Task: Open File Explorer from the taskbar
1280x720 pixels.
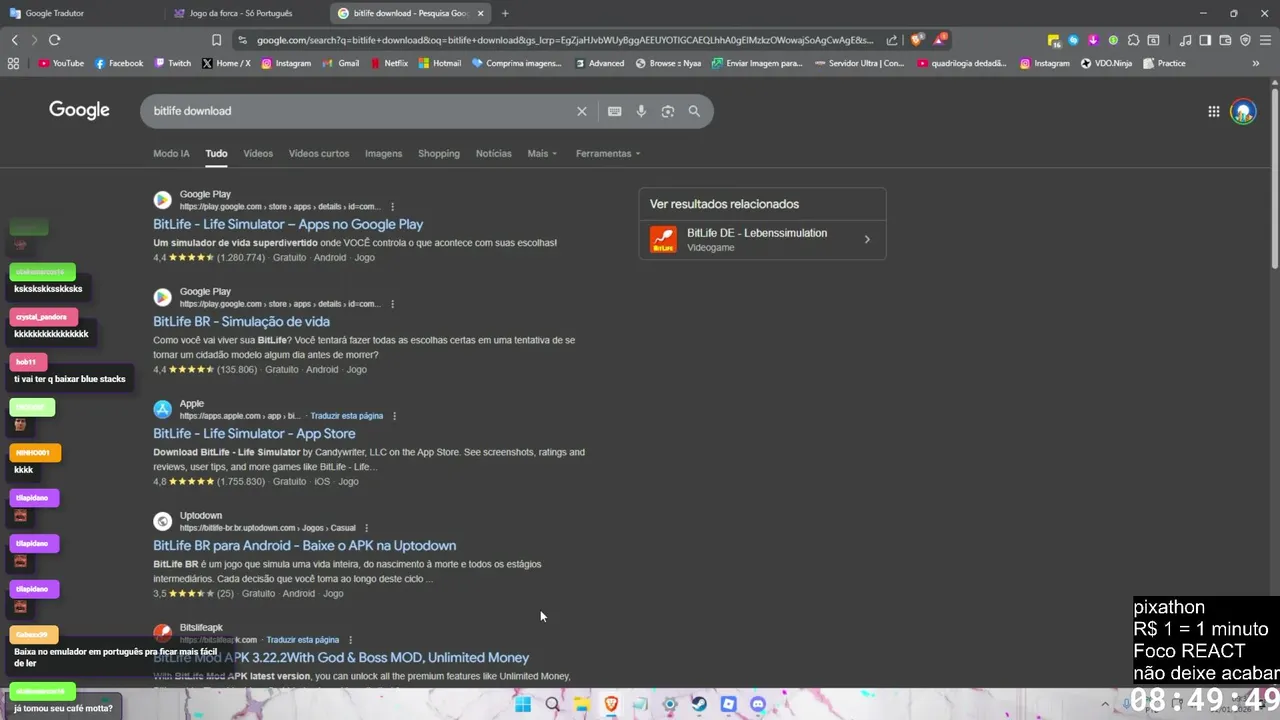Action: pyautogui.click(x=581, y=704)
